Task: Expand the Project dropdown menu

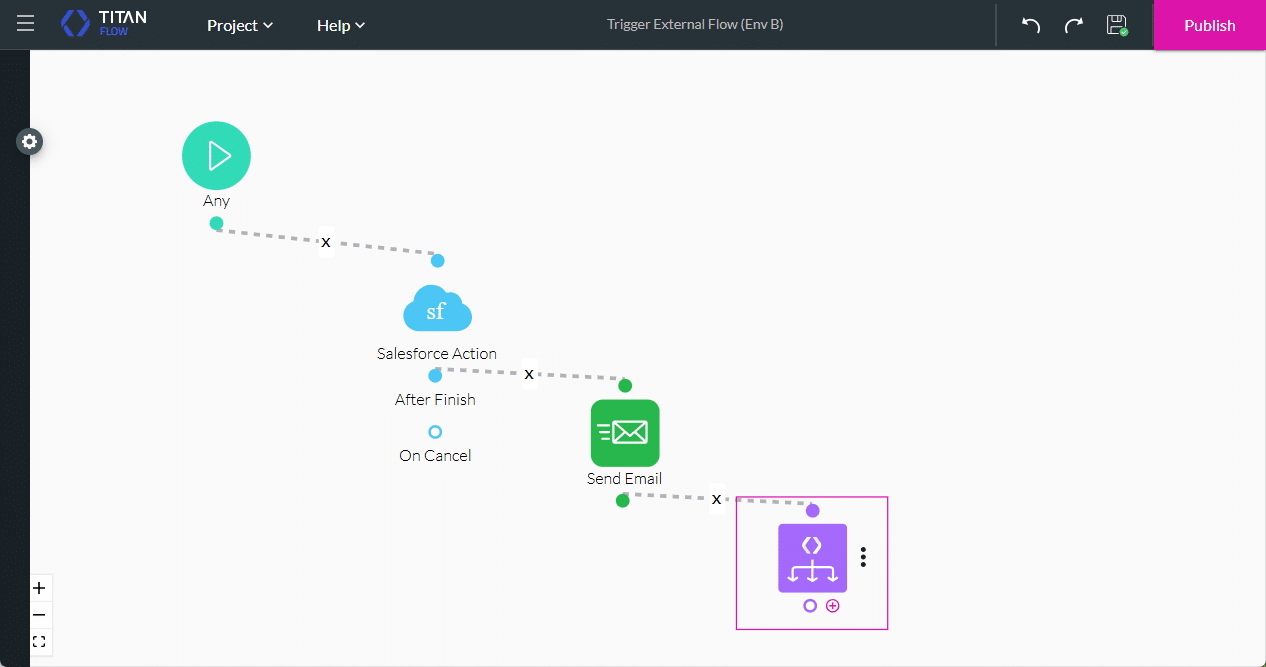Action: [240, 25]
